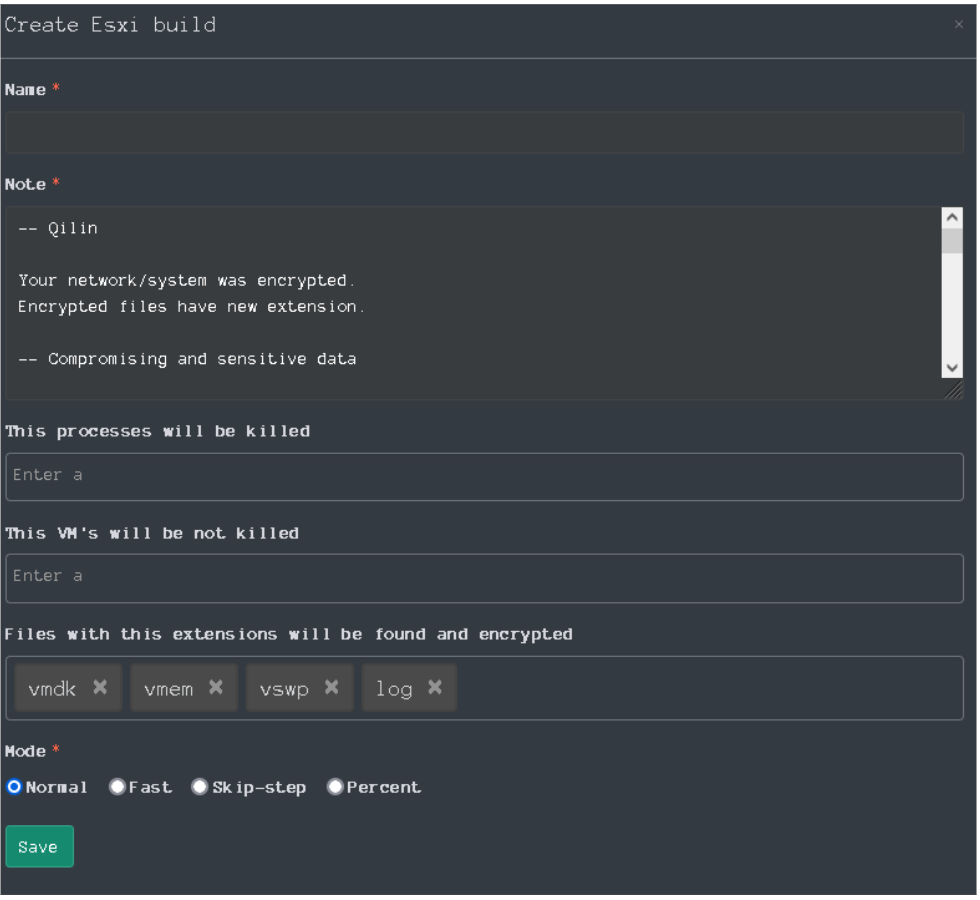
Task: Choose the Fast mode option
Action: coord(117,788)
